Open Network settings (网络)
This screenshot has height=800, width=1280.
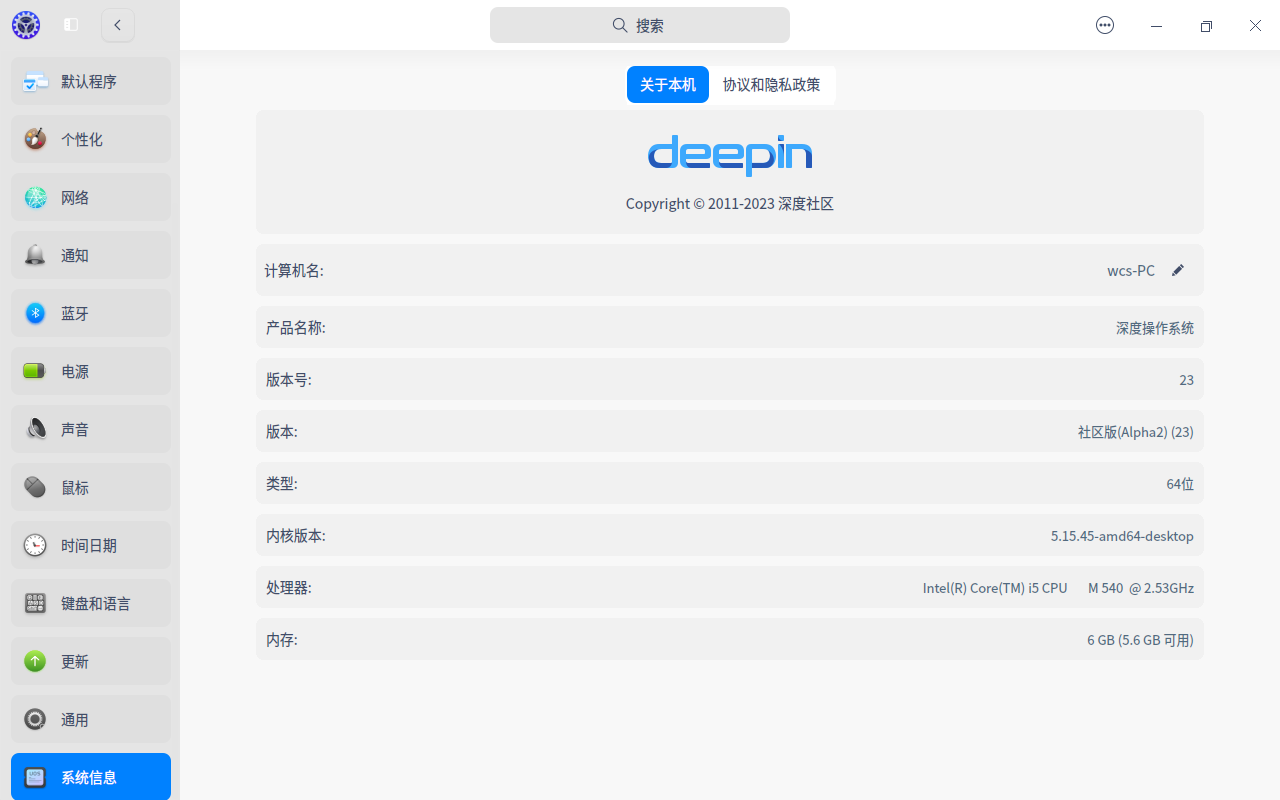pyautogui.click(x=90, y=197)
